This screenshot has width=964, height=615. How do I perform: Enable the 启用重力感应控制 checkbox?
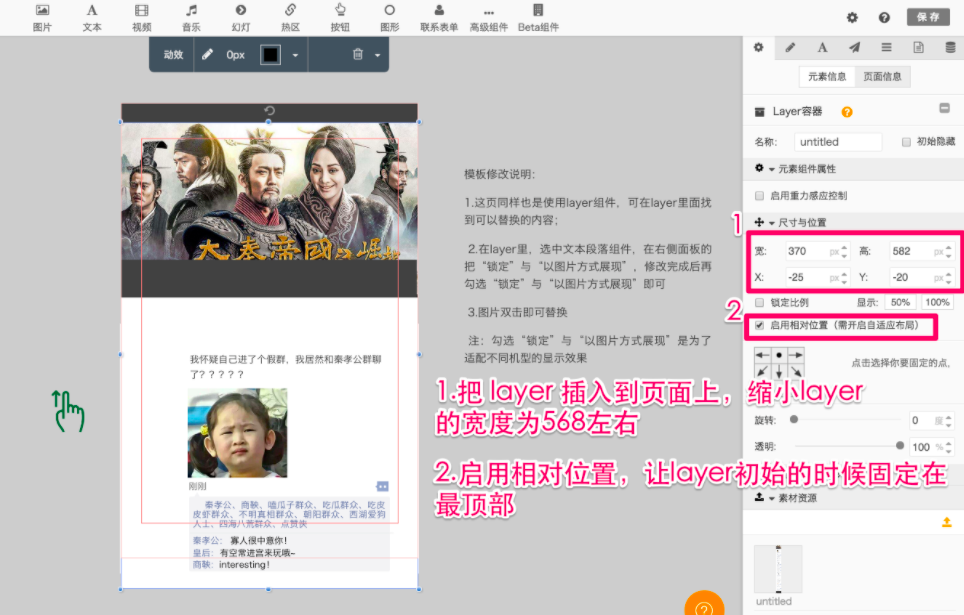[x=760, y=196]
